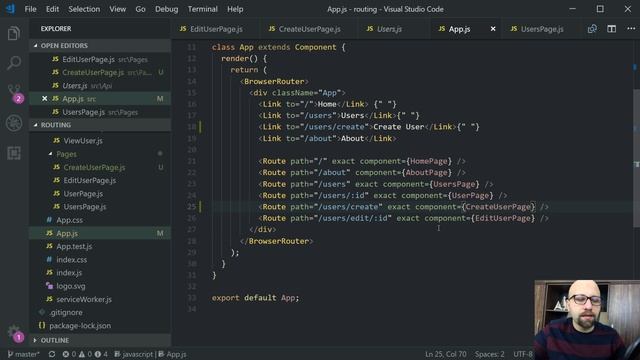Open the Edit menu
This screenshot has height=360, width=640.
pyautogui.click(x=52, y=9)
